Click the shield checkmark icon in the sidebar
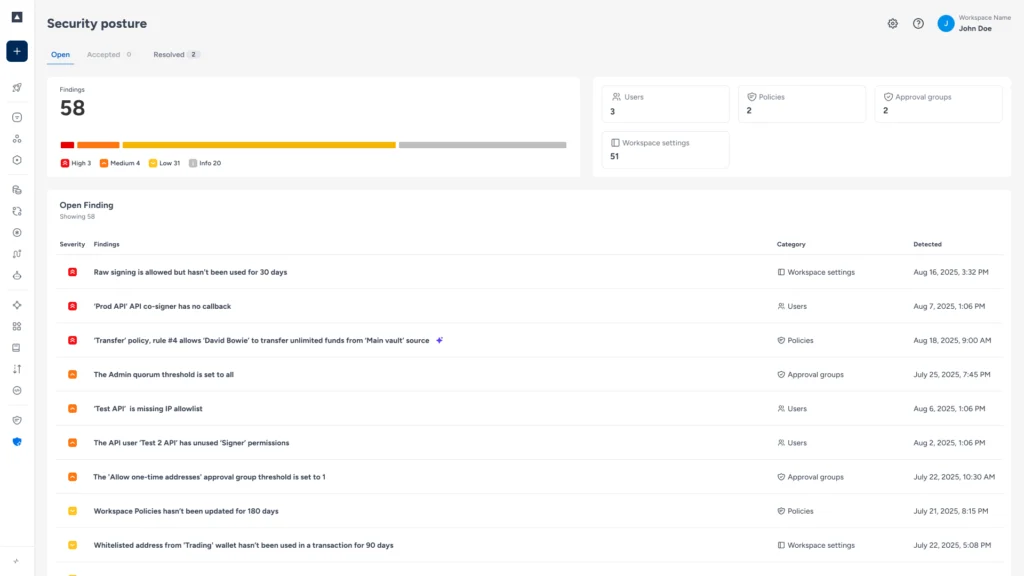 [16, 418]
